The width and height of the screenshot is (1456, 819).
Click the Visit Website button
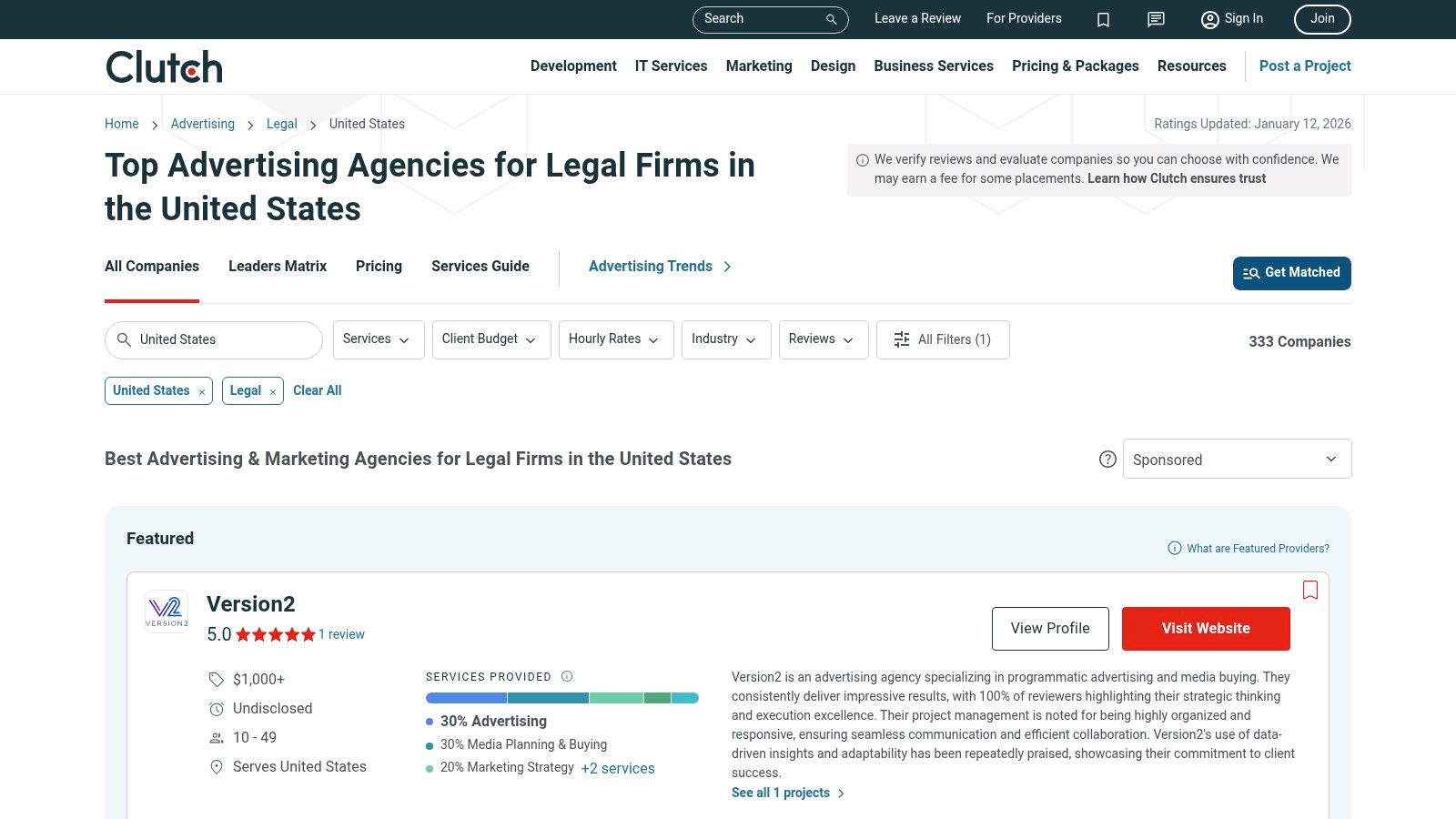[1205, 629]
